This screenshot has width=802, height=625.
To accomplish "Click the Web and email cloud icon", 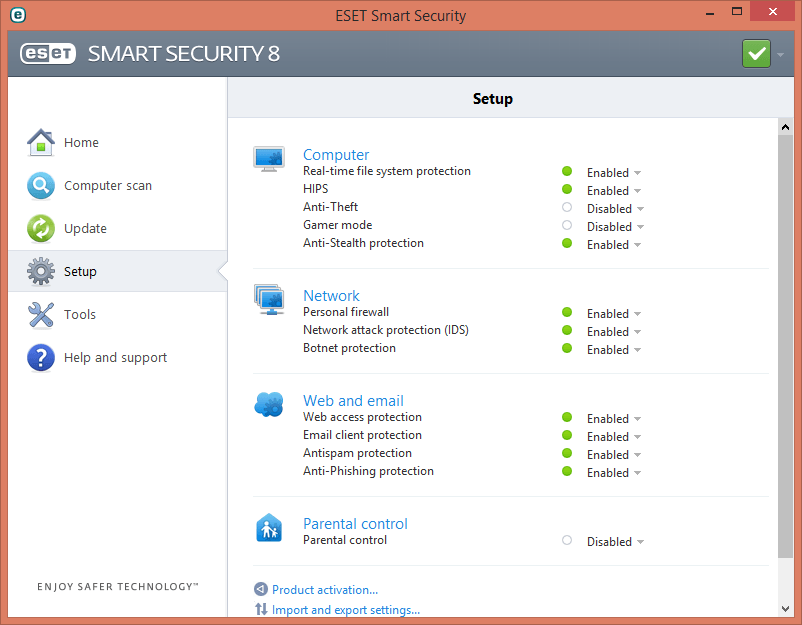I will point(269,405).
